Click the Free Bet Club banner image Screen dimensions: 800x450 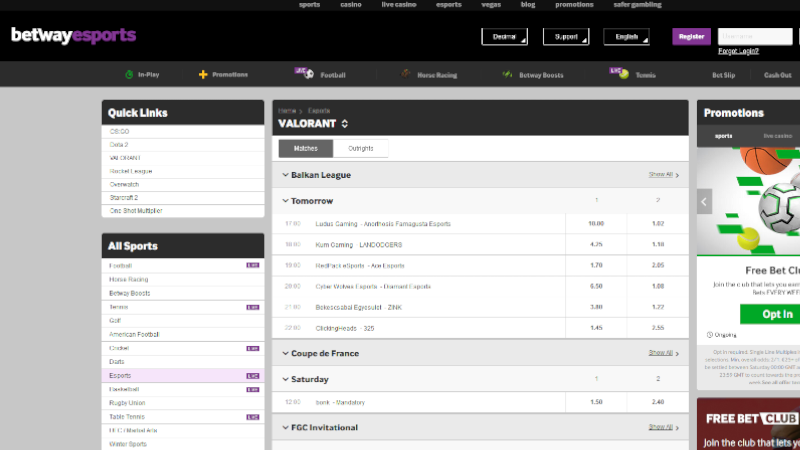point(748,424)
